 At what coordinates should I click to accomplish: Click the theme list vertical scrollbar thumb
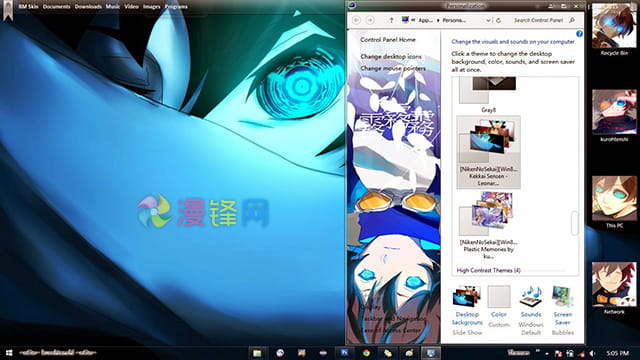point(574,223)
